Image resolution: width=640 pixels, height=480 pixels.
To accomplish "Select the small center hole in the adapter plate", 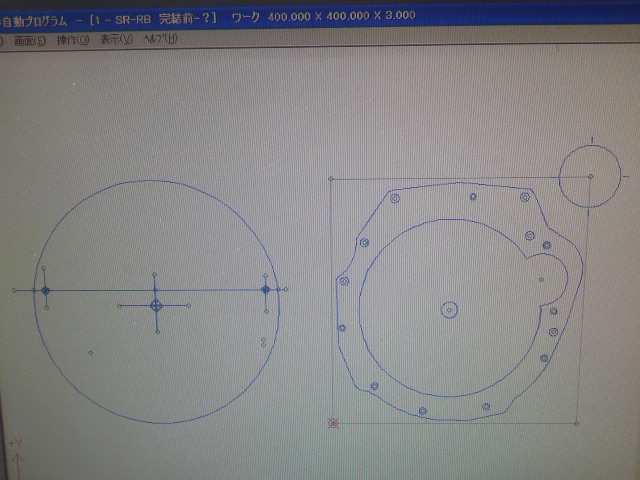I will [449, 310].
